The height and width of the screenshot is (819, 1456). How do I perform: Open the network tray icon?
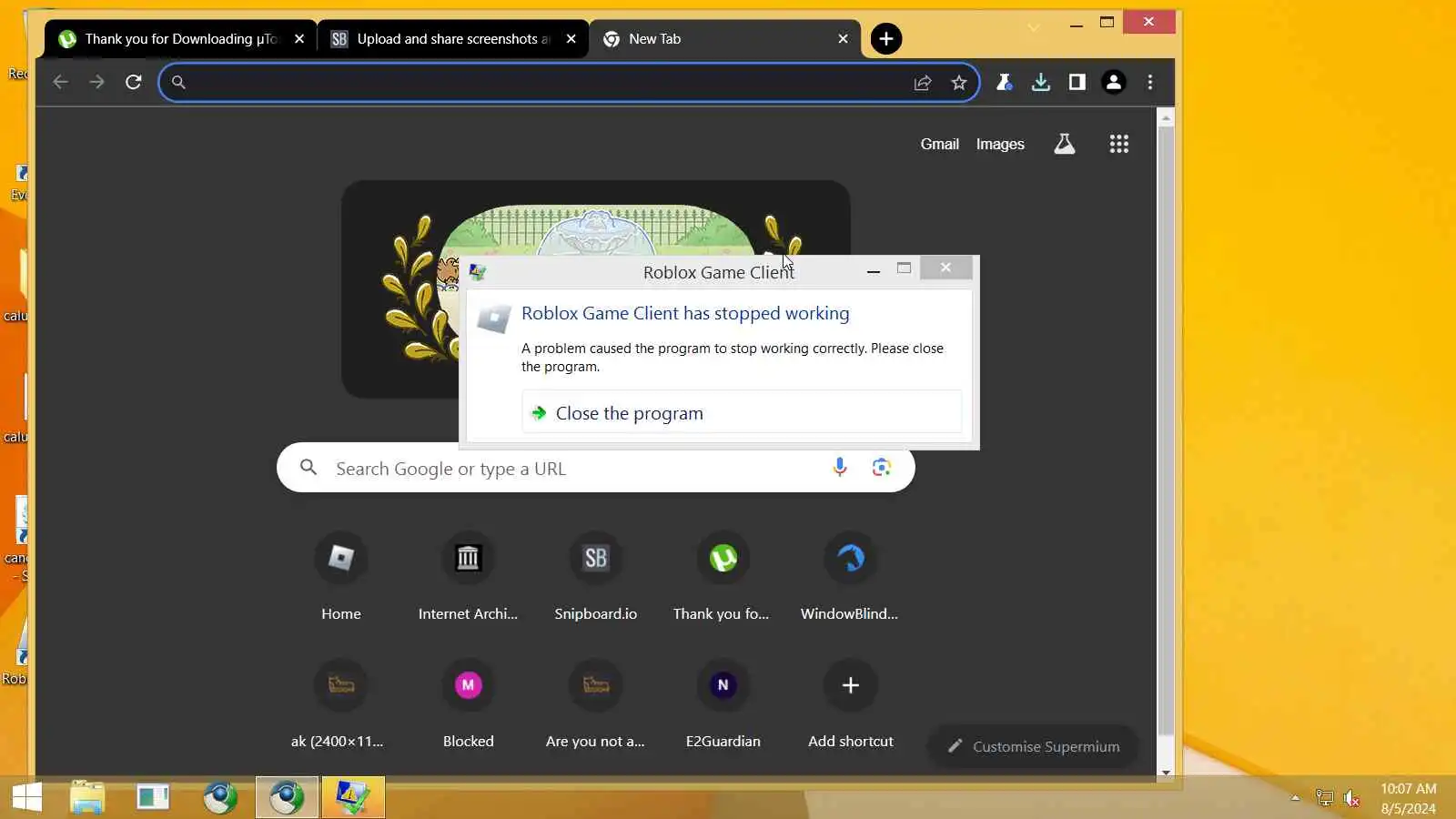pos(1325,799)
